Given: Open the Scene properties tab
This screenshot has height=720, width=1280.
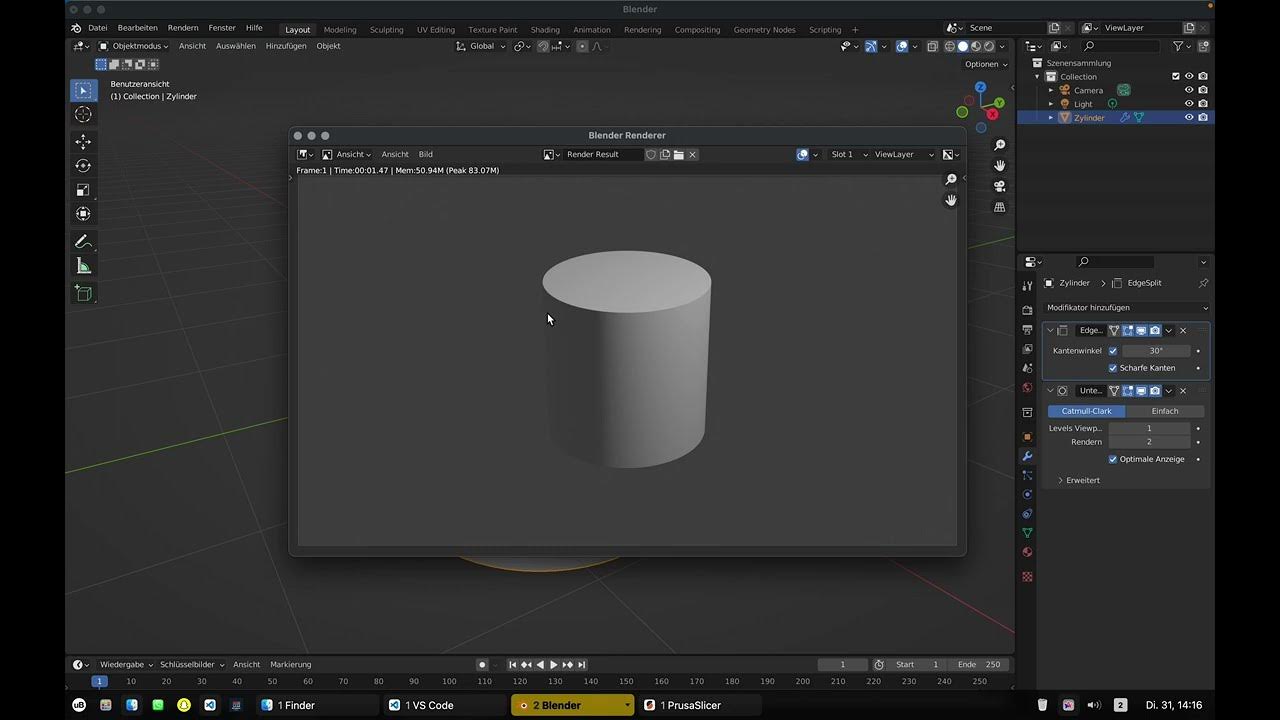Looking at the screenshot, I should pyautogui.click(x=1027, y=368).
